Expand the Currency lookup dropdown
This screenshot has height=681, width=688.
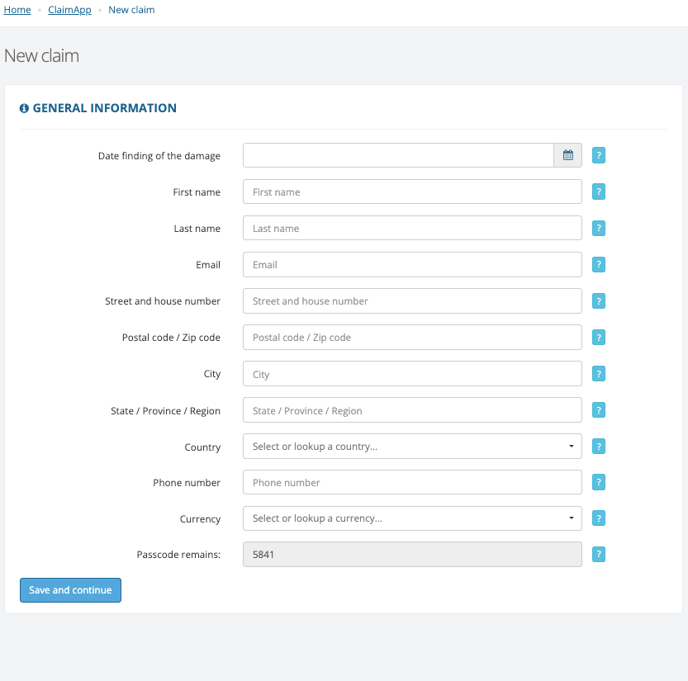(x=412, y=518)
